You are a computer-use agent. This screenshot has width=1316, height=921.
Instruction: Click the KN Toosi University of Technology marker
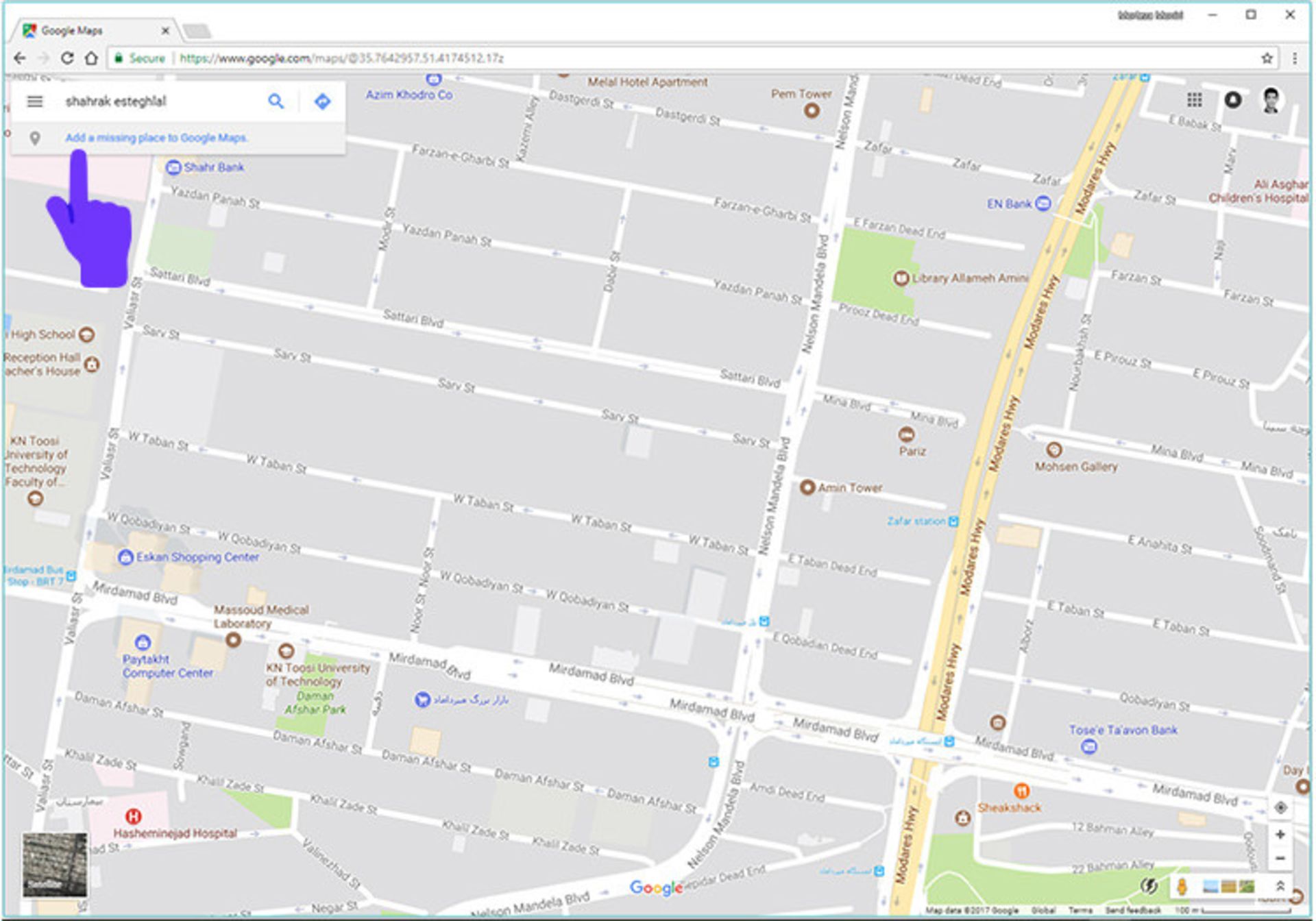pyautogui.click(x=287, y=650)
